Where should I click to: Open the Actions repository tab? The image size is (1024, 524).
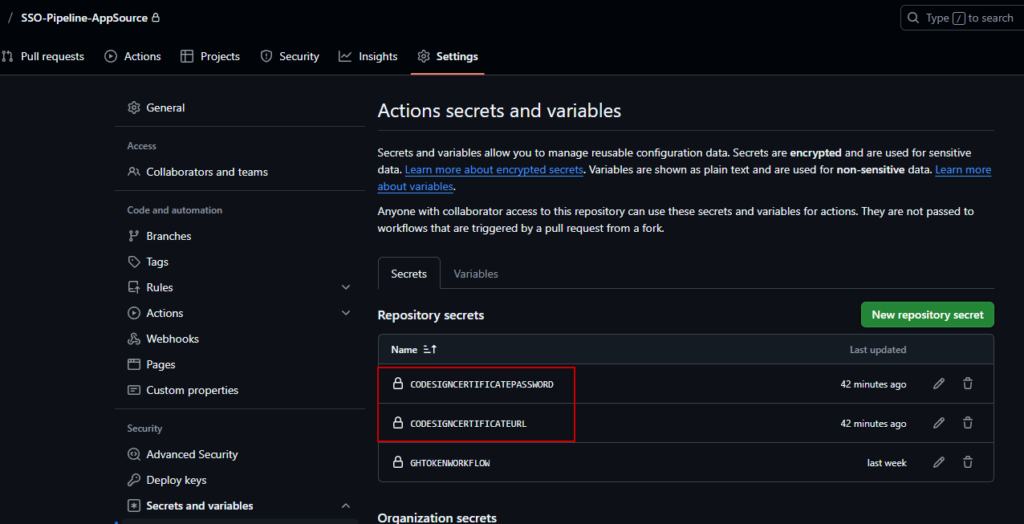pyautogui.click(x=133, y=56)
